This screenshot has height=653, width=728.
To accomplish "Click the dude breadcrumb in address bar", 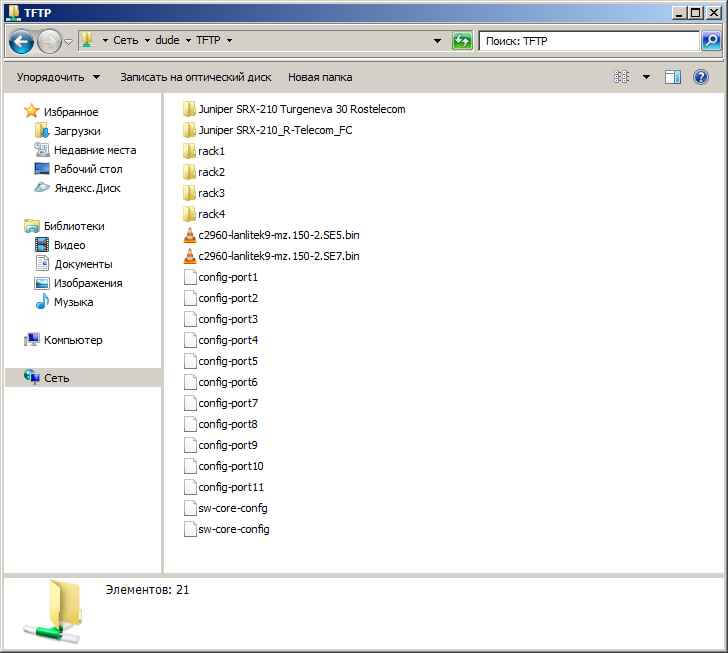I will pos(167,40).
